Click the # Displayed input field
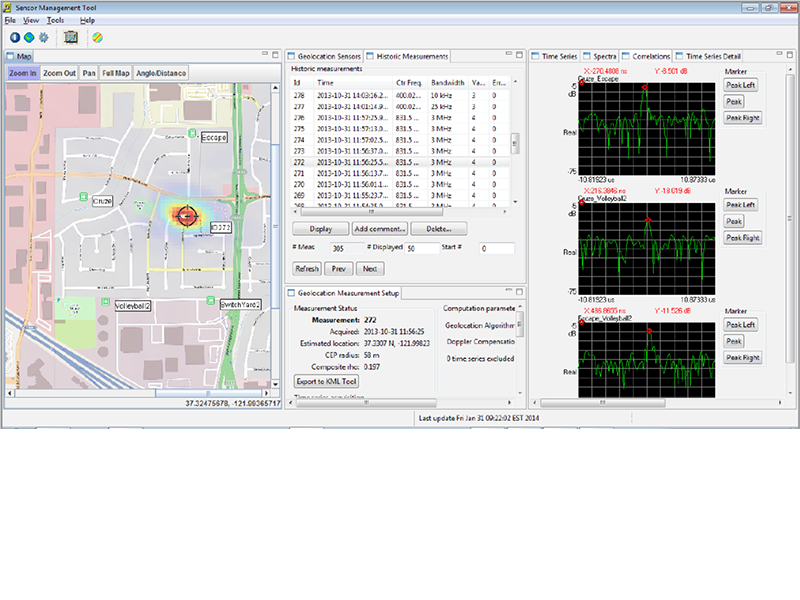Screen dimensions: 800x600 421,248
